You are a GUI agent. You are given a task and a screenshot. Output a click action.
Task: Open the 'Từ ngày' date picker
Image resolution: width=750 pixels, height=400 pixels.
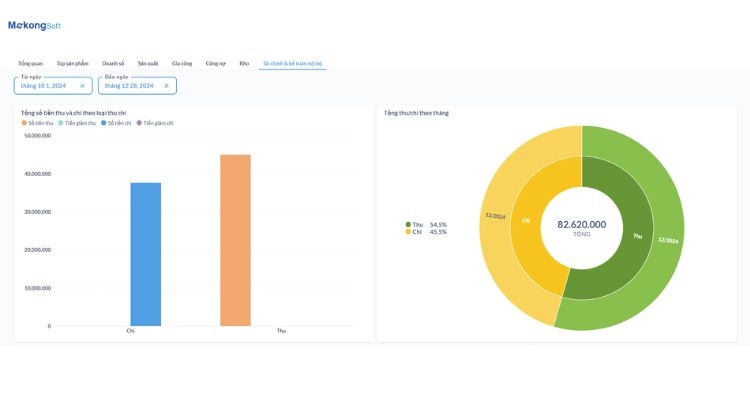click(45, 86)
